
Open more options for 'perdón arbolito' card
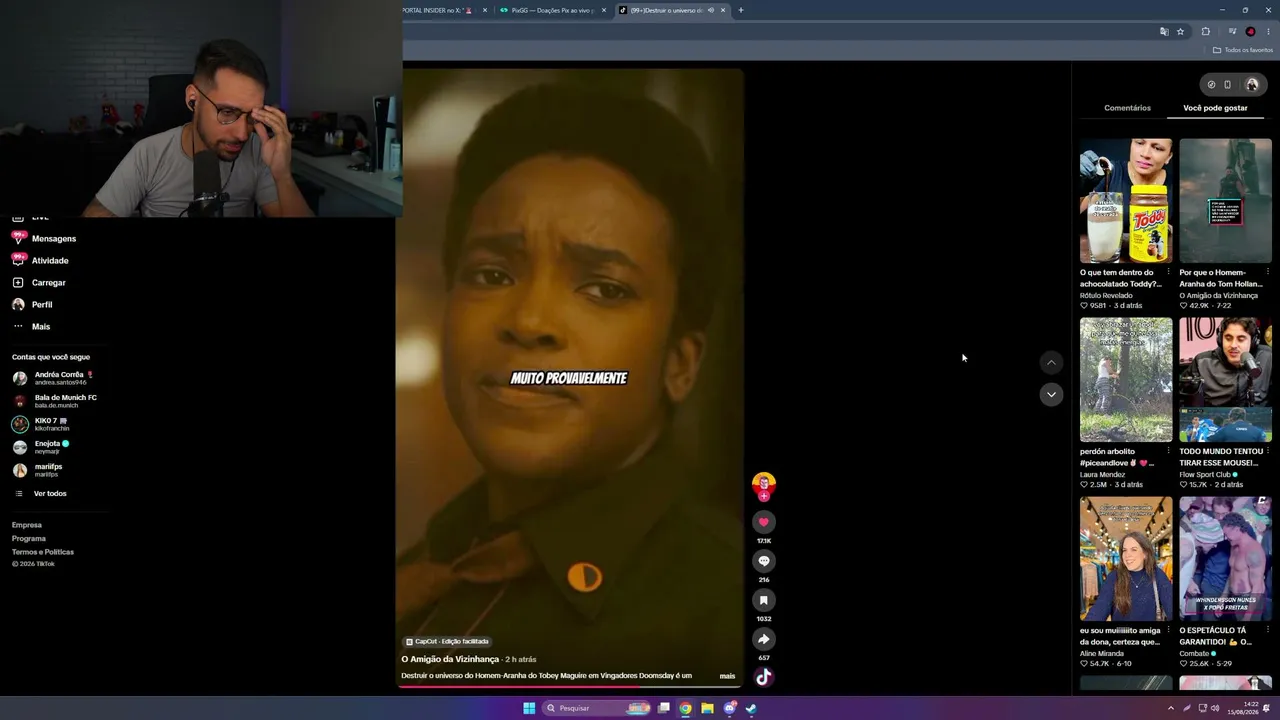1168,451
